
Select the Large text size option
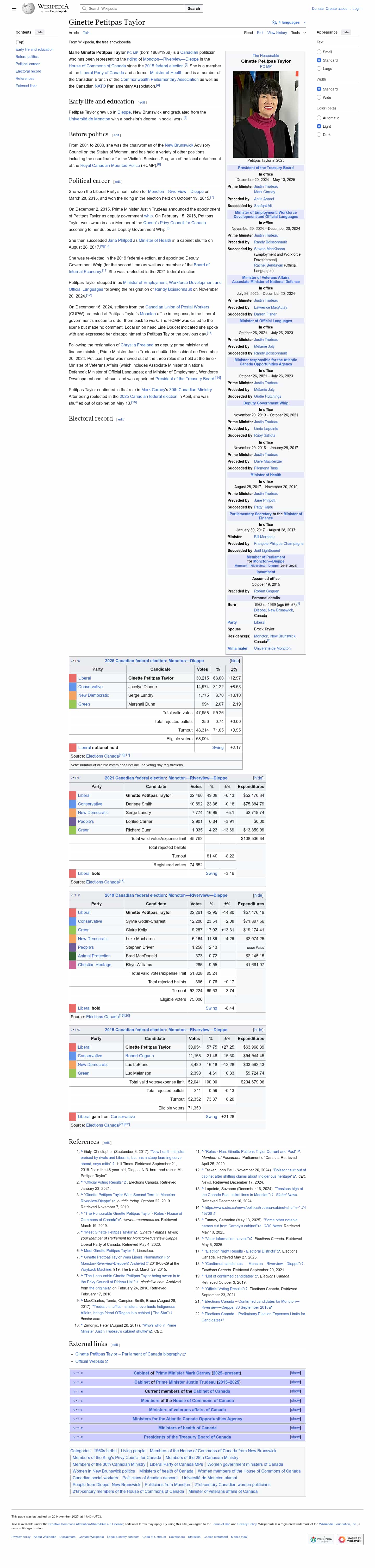pos(319,69)
